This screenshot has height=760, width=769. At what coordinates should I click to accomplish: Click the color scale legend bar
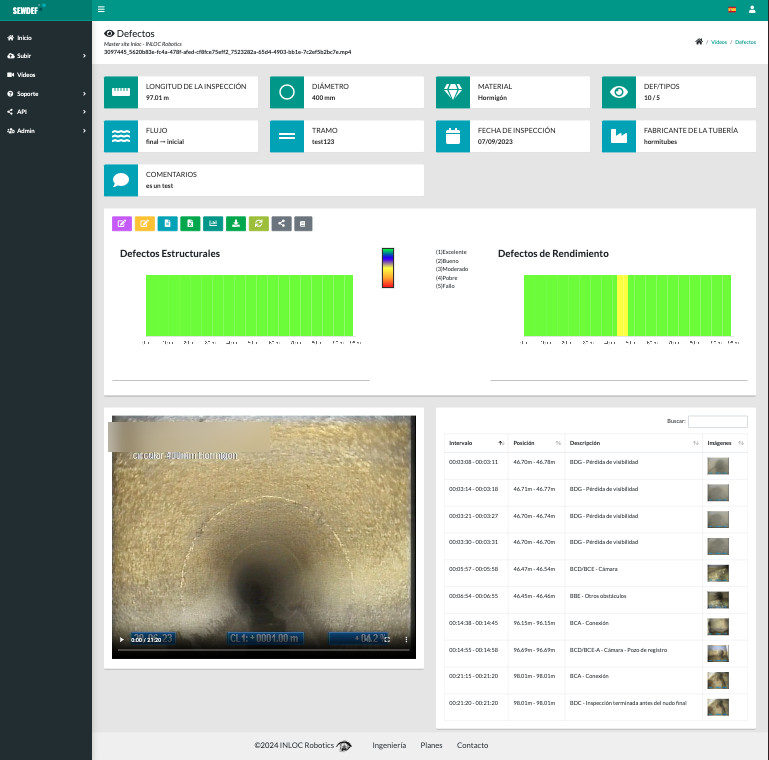388,268
